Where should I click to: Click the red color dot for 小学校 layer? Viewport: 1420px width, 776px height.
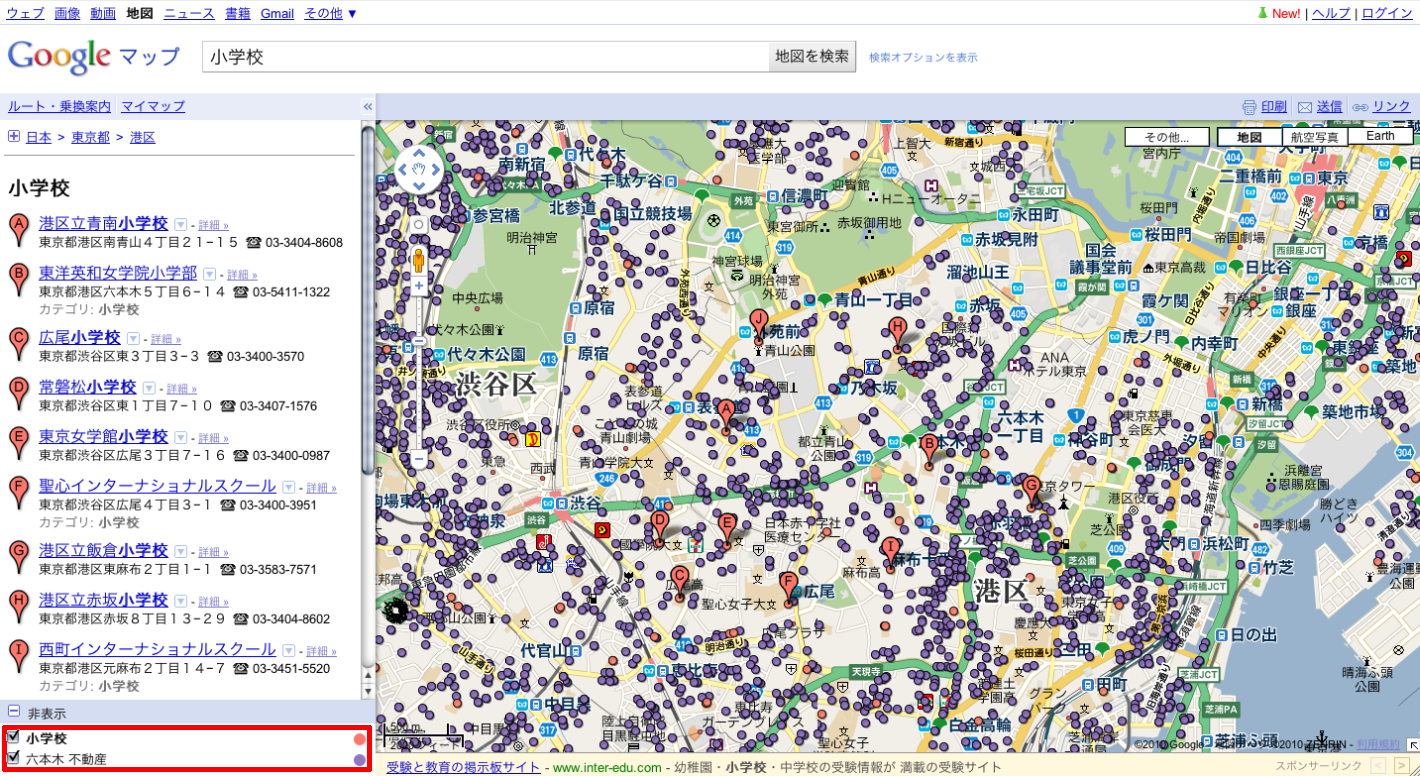(359, 739)
